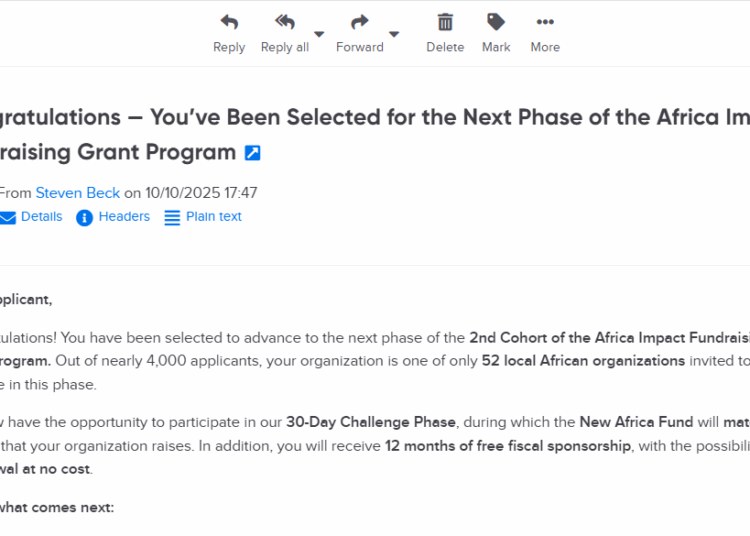View message Headers link
The height and width of the screenshot is (536, 750).
pos(124,216)
